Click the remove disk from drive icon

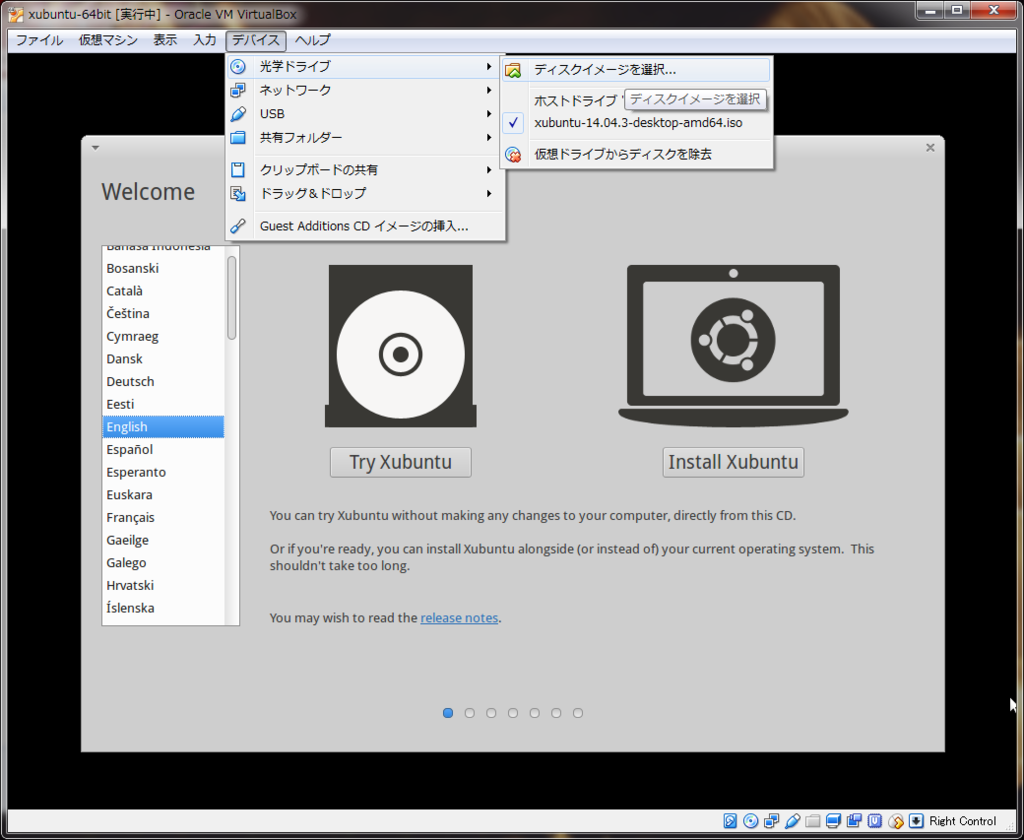point(513,155)
